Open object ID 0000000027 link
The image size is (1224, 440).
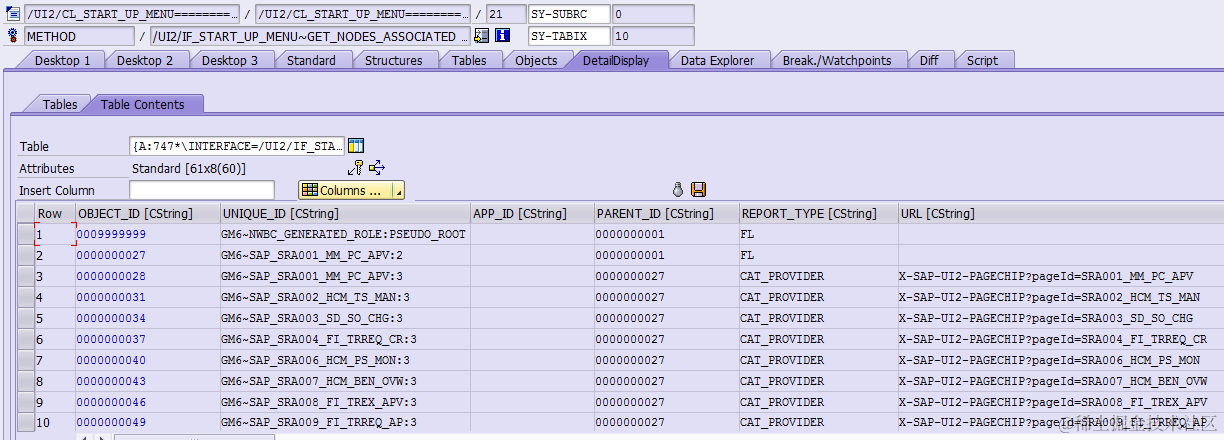coord(111,255)
